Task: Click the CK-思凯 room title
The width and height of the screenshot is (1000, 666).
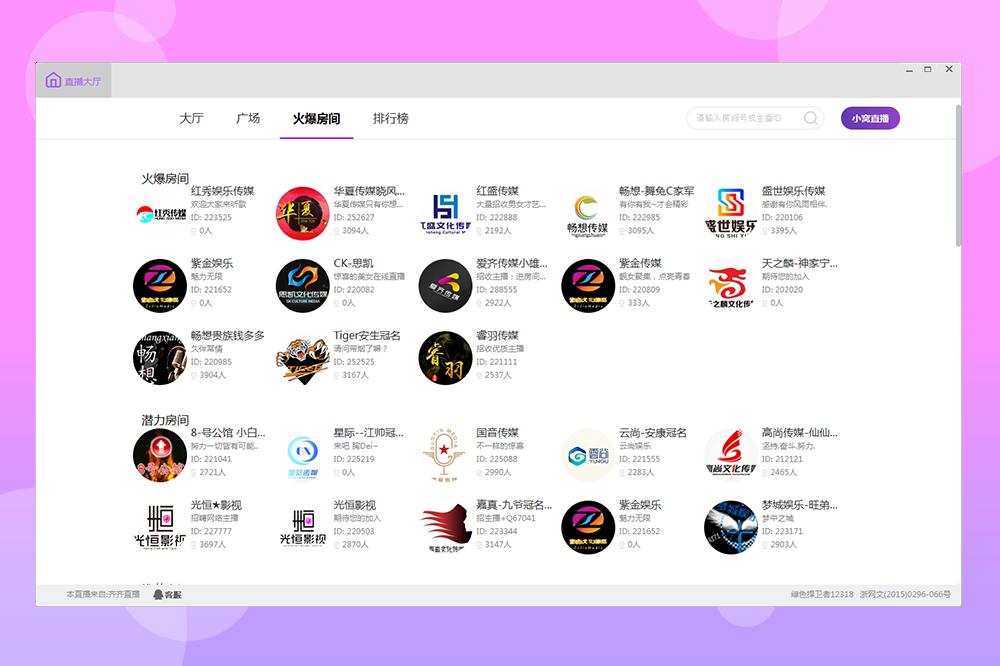Action: [x=353, y=263]
